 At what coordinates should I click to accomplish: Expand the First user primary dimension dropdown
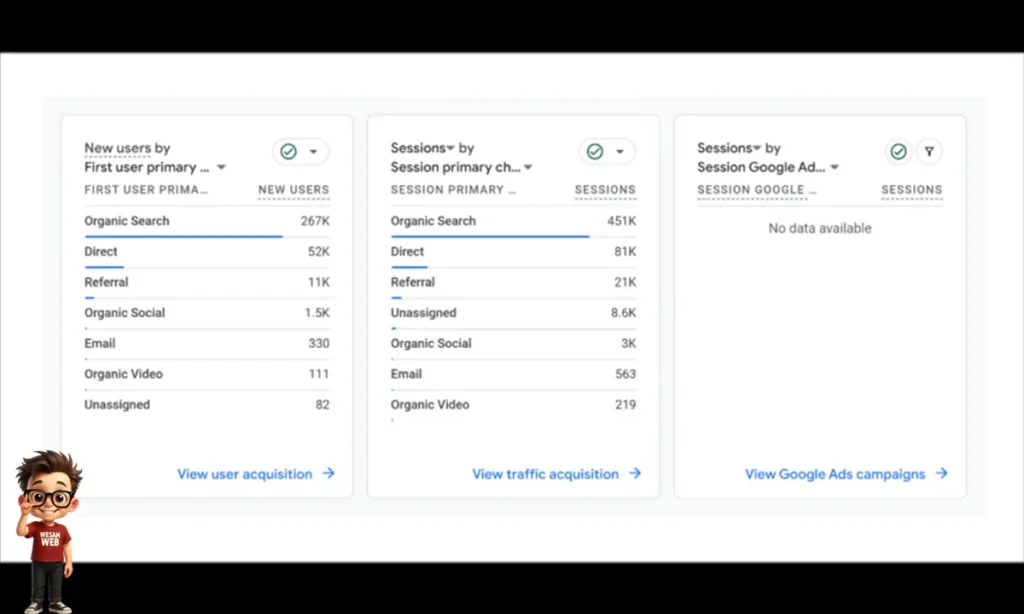tap(222, 168)
